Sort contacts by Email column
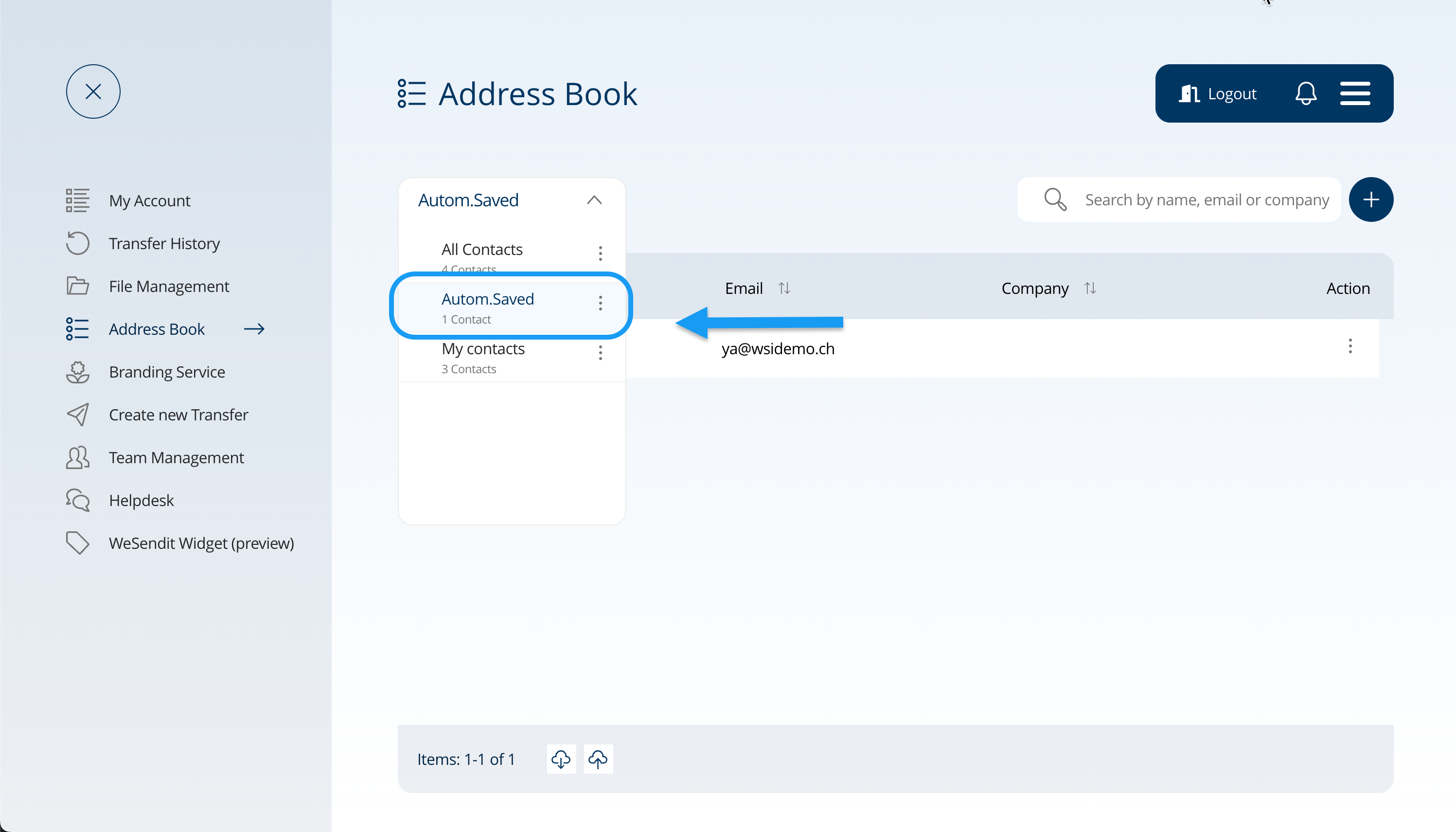Screen dimensions: 1456x832 [784, 289]
